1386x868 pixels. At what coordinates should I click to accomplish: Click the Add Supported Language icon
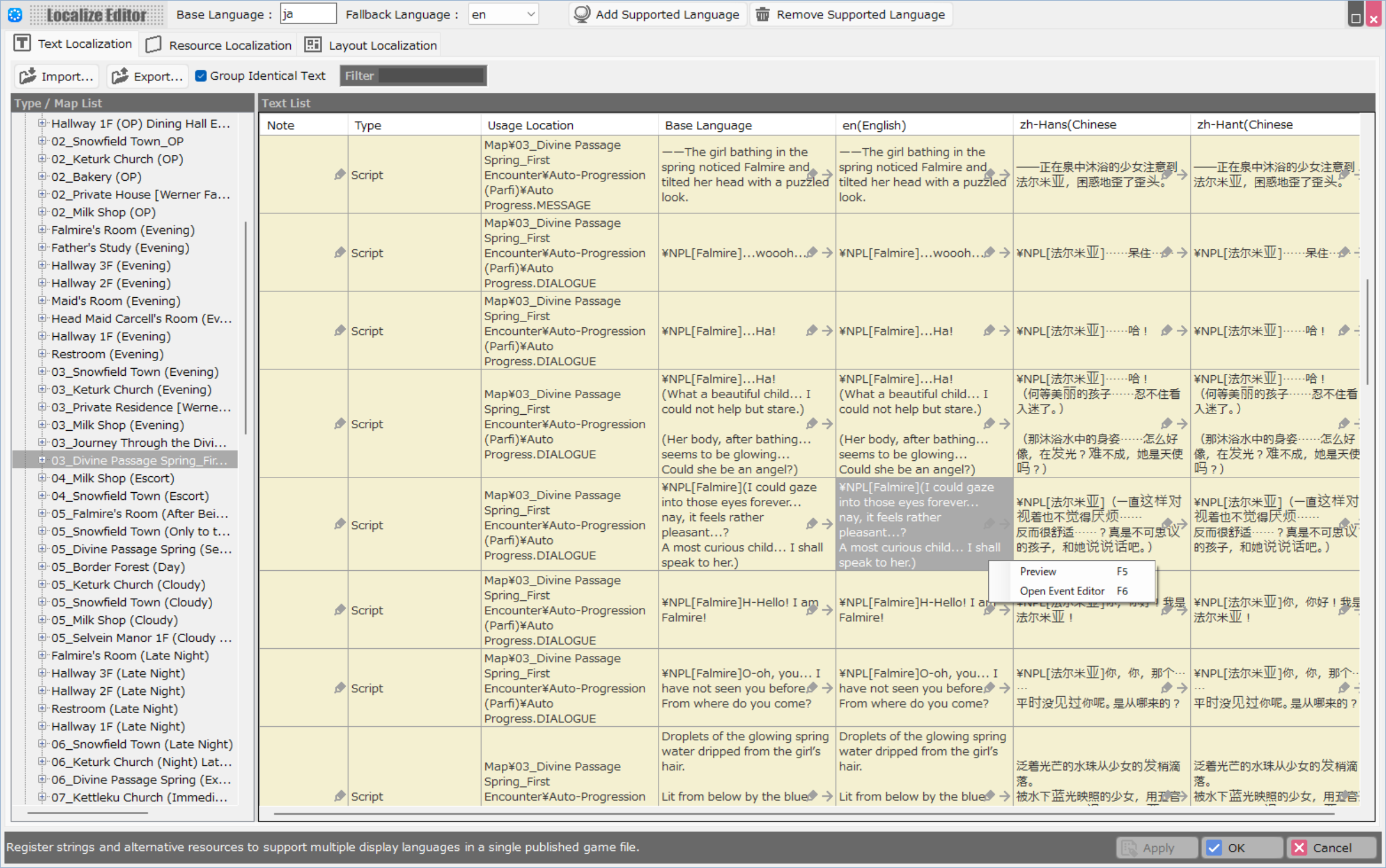tap(582, 14)
